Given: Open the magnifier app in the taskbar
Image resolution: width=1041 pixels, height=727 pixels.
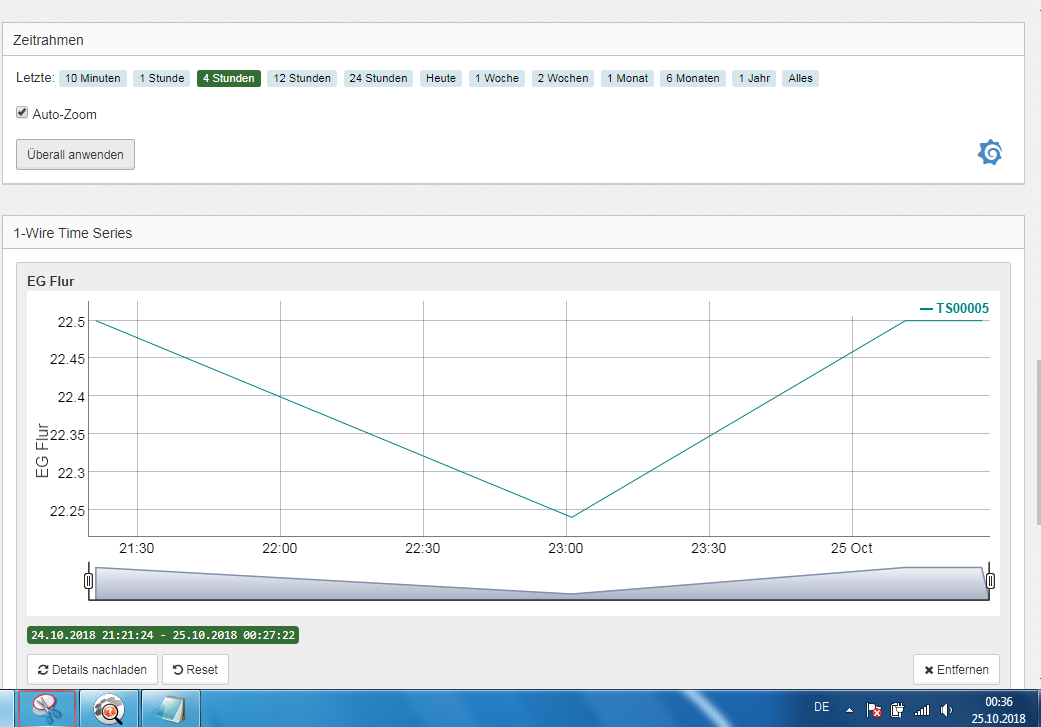Looking at the screenshot, I should point(109,709).
